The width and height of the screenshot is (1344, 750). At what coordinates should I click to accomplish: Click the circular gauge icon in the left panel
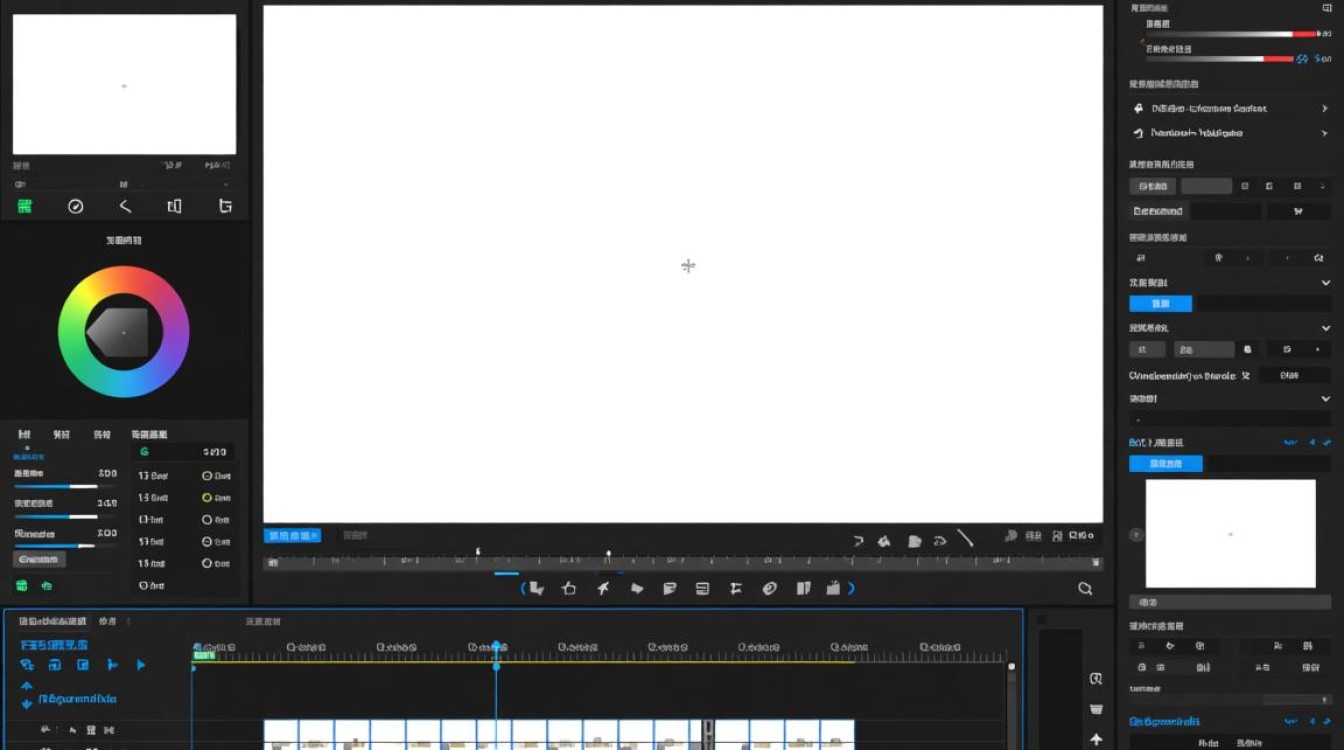(x=75, y=206)
